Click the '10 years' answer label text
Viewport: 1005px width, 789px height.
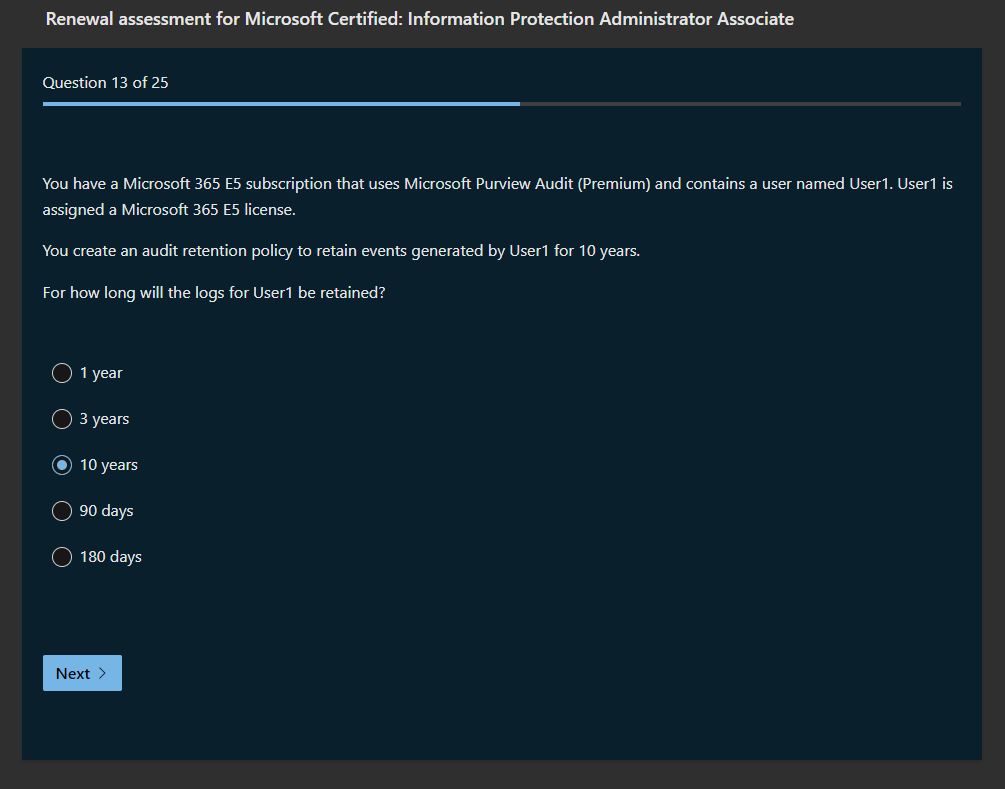[109, 465]
